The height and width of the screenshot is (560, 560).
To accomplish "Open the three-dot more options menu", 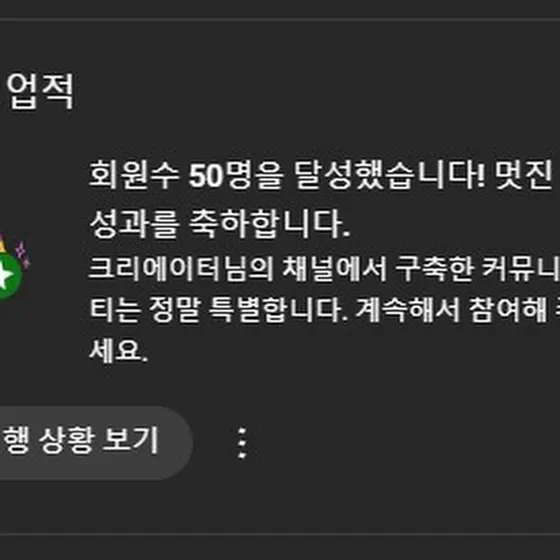I will (x=242, y=443).
